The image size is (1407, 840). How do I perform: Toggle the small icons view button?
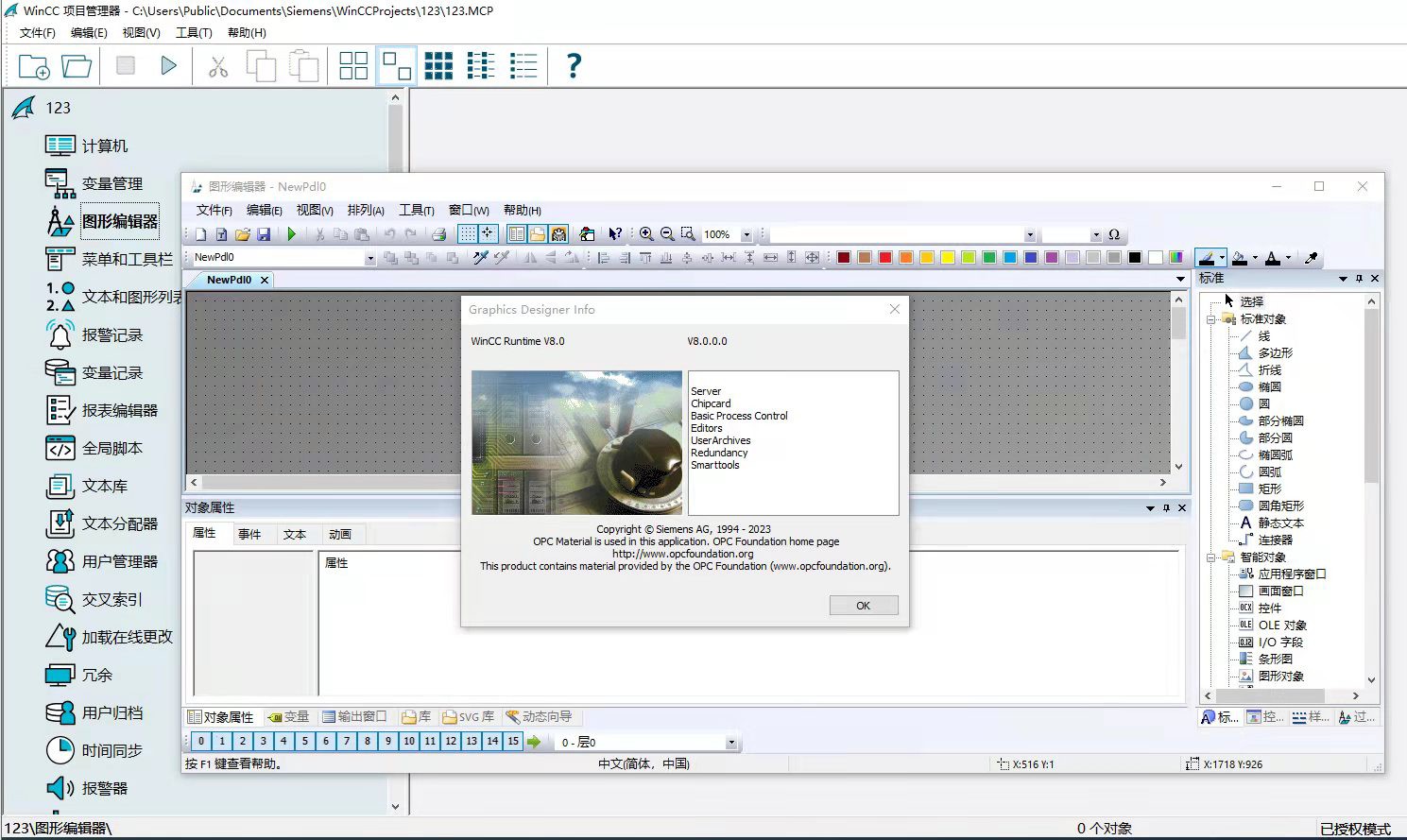coord(397,65)
